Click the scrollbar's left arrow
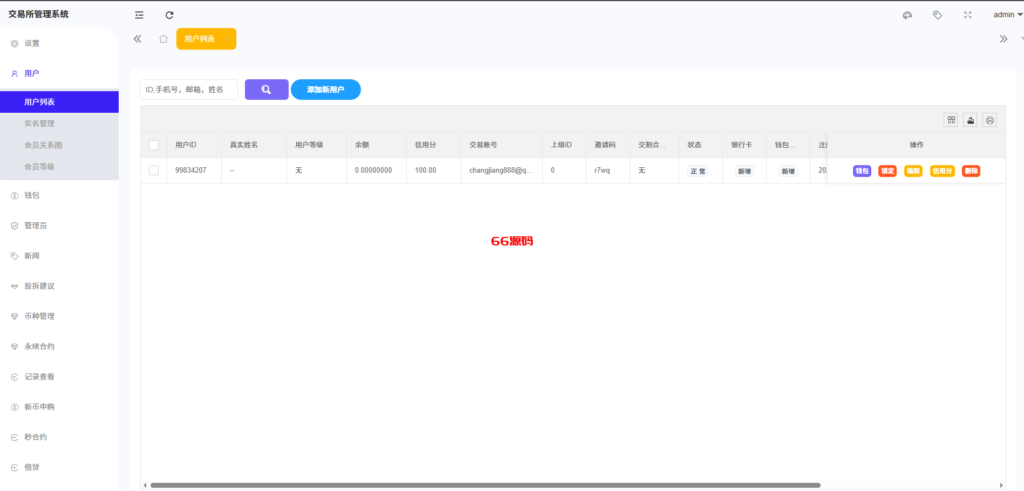 click(x=144, y=485)
